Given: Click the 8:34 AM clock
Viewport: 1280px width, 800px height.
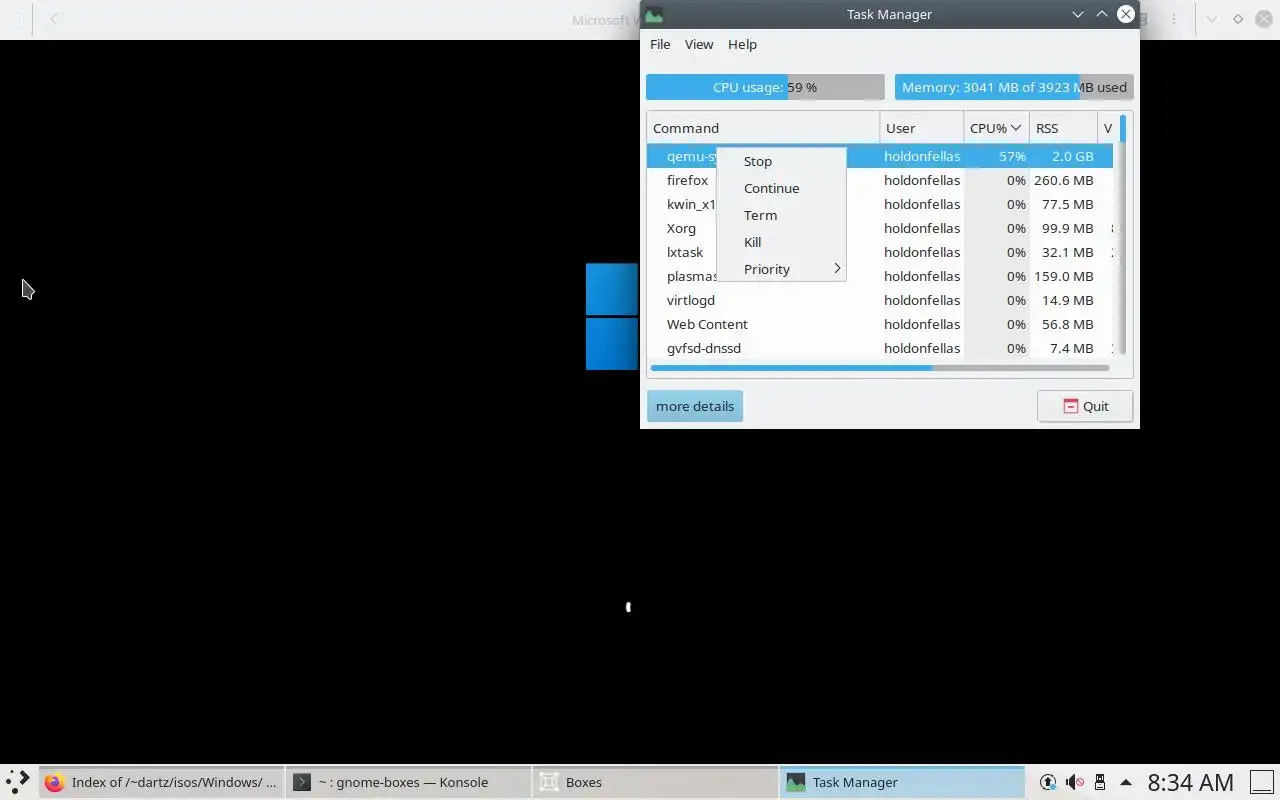Looking at the screenshot, I should tap(1190, 782).
